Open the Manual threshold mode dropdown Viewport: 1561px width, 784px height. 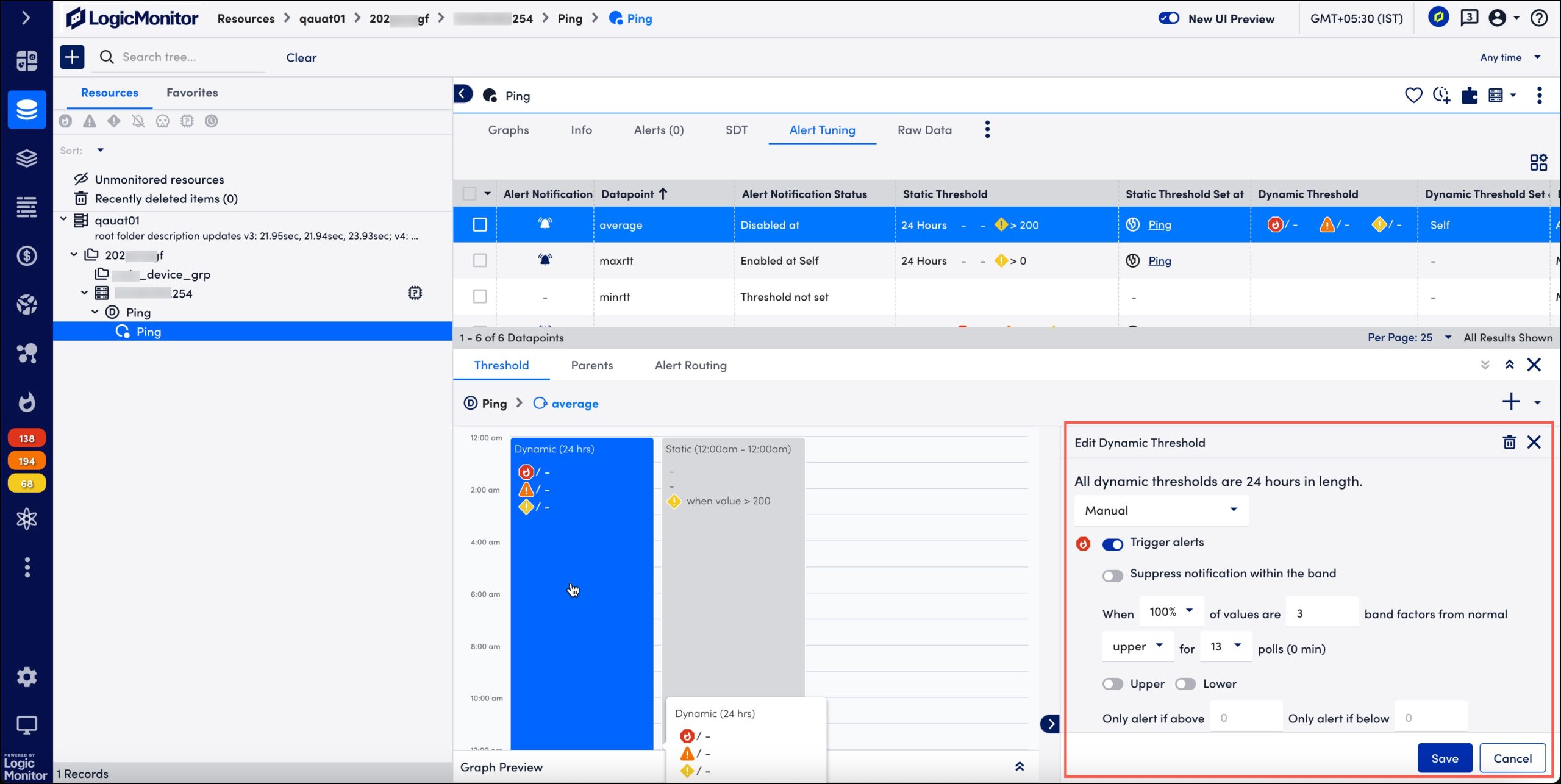click(x=1160, y=510)
